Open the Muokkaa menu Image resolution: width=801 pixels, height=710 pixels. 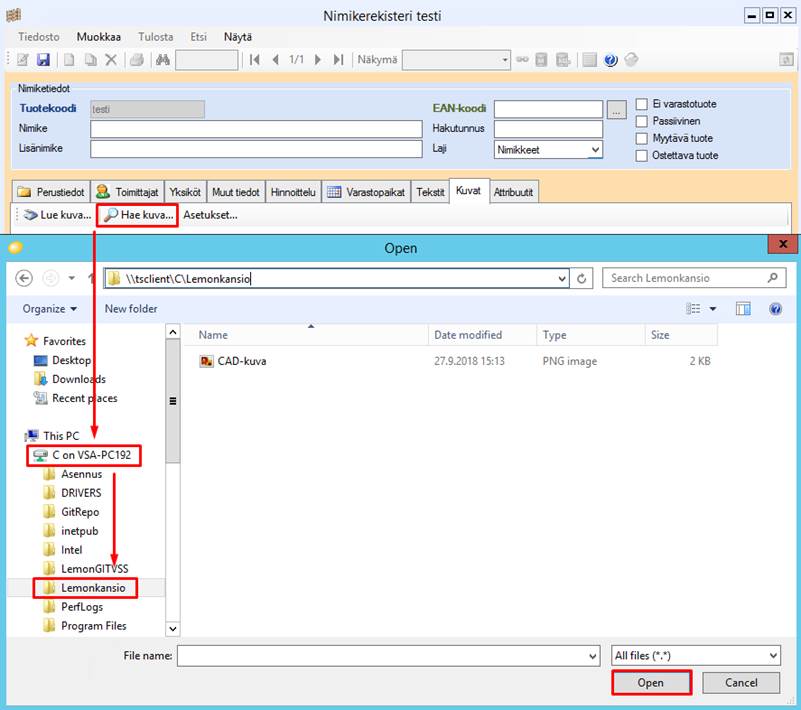click(99, 37)
